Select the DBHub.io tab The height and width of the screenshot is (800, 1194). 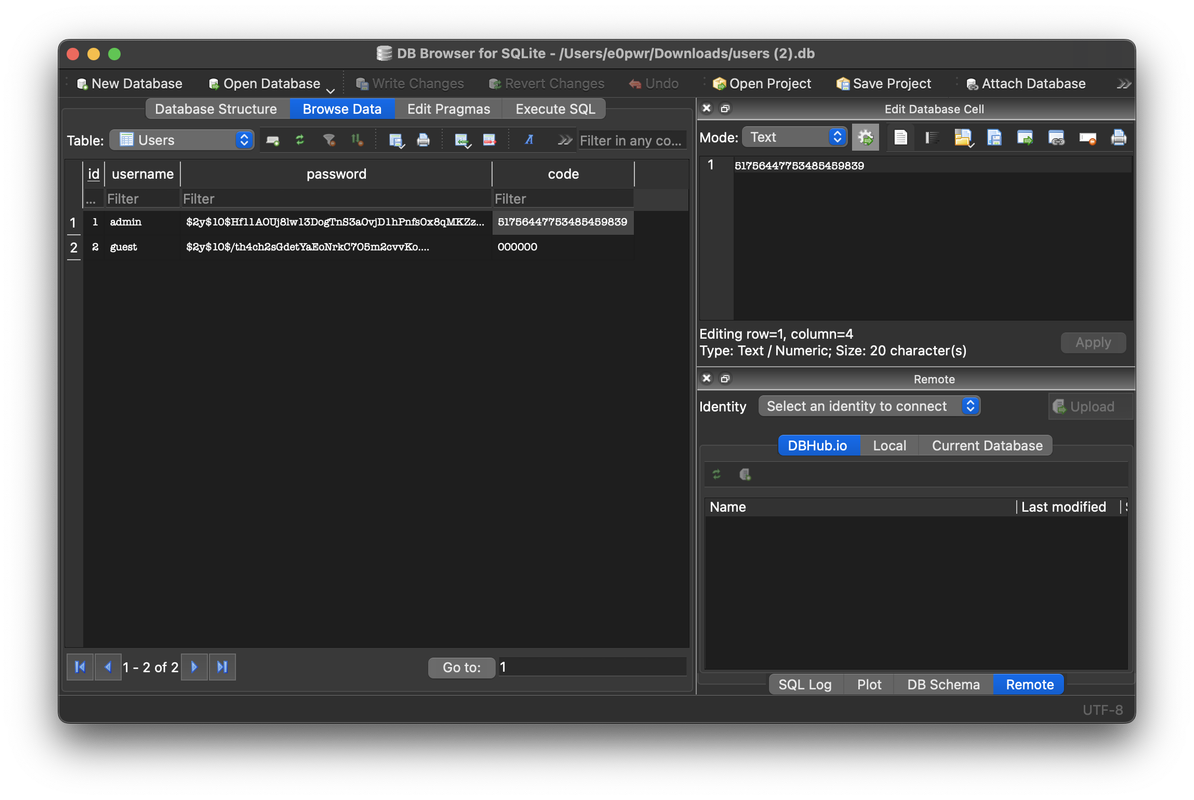818,445
